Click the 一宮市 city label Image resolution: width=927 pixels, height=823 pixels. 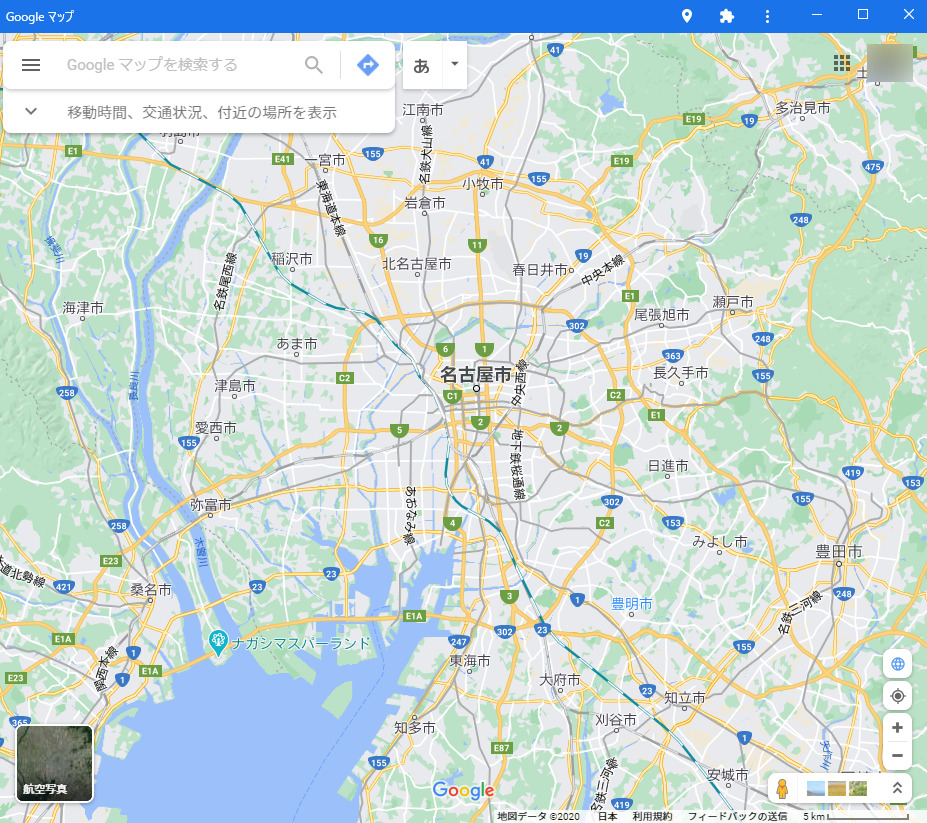pyautogui.click(x=325, y=160)
